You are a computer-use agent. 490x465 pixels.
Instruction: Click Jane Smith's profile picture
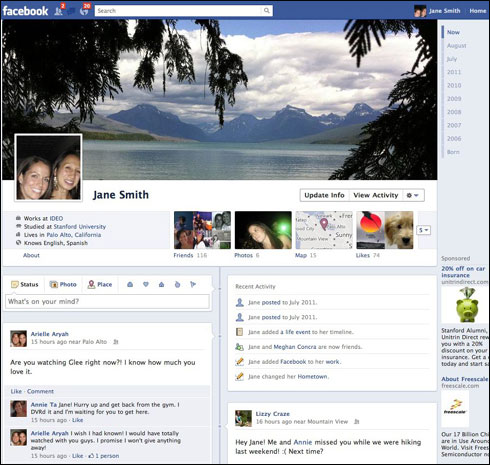coord(48,168)
